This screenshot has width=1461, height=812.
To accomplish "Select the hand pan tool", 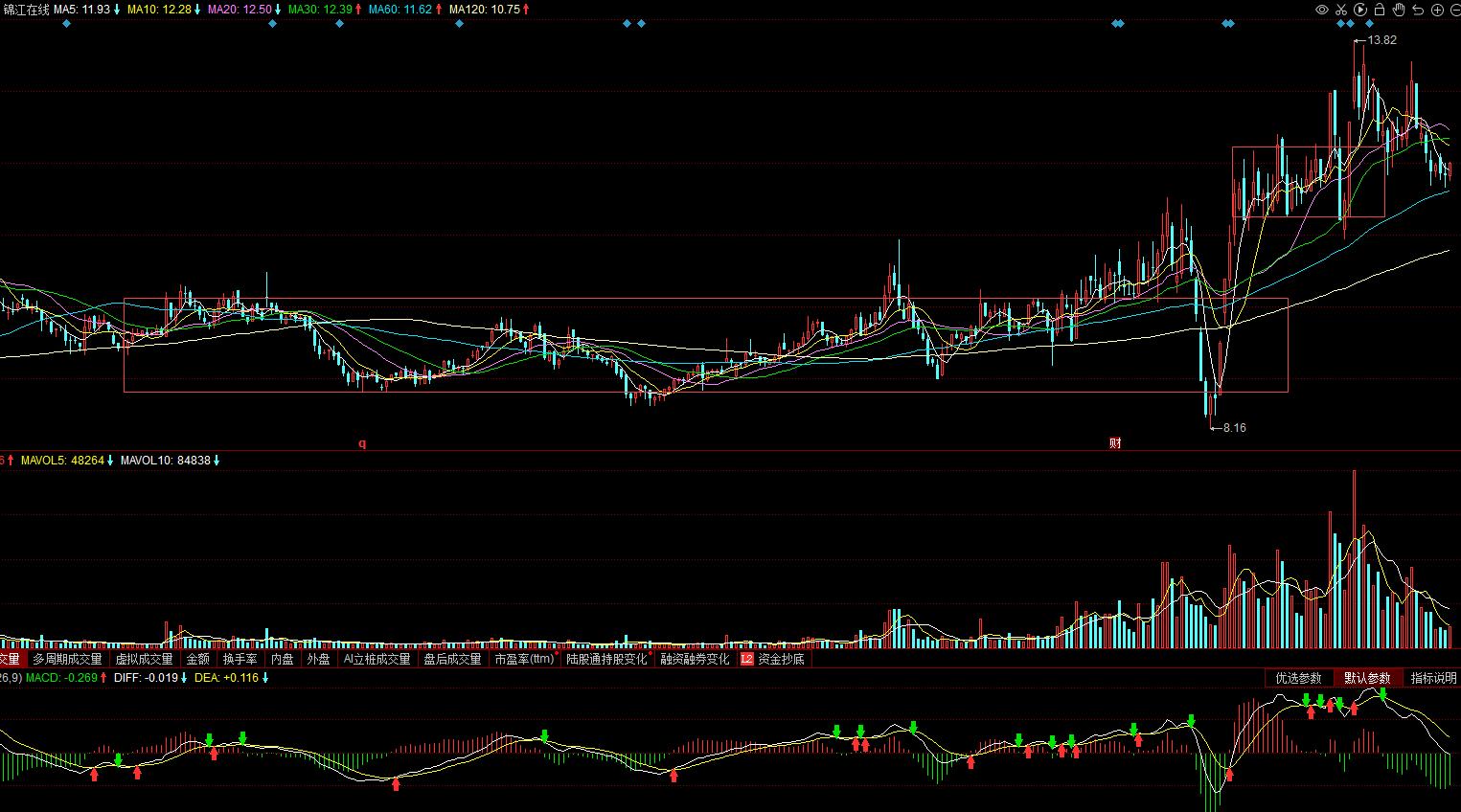I will (x=1399, y=10).
